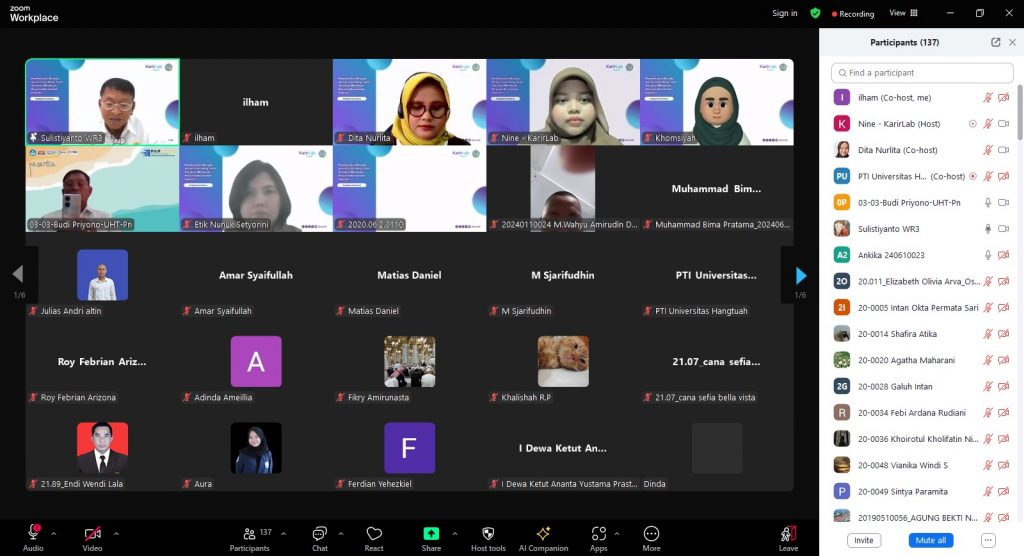The width and height of the screenshot is (1024, 556).
Task: Click the Mute all button
Action: coord(930,540)
